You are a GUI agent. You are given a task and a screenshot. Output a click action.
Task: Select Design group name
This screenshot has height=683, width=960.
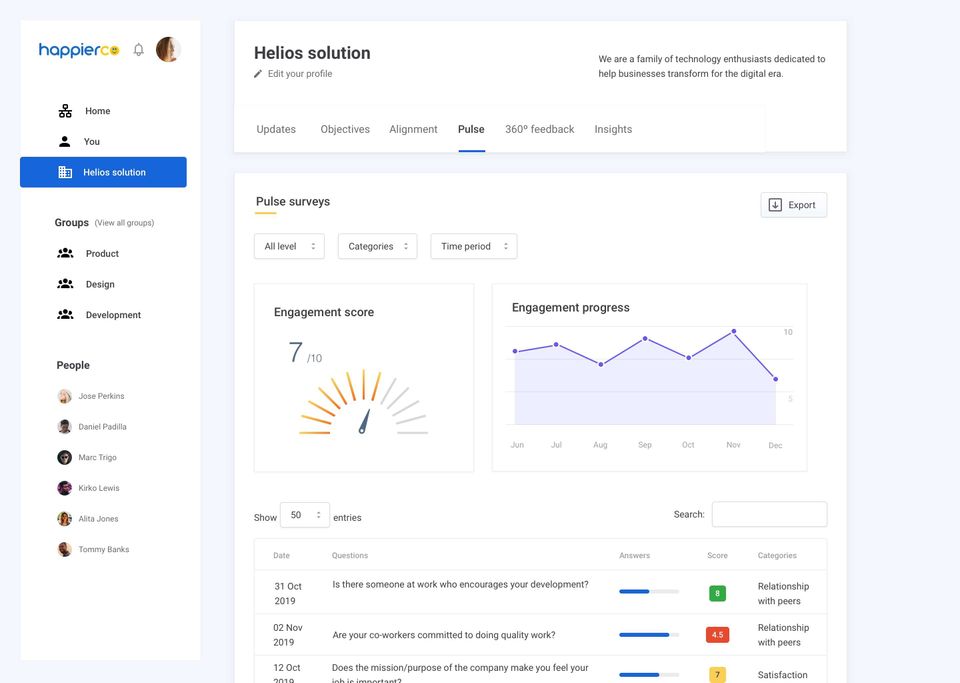click(x=100, y=284)
